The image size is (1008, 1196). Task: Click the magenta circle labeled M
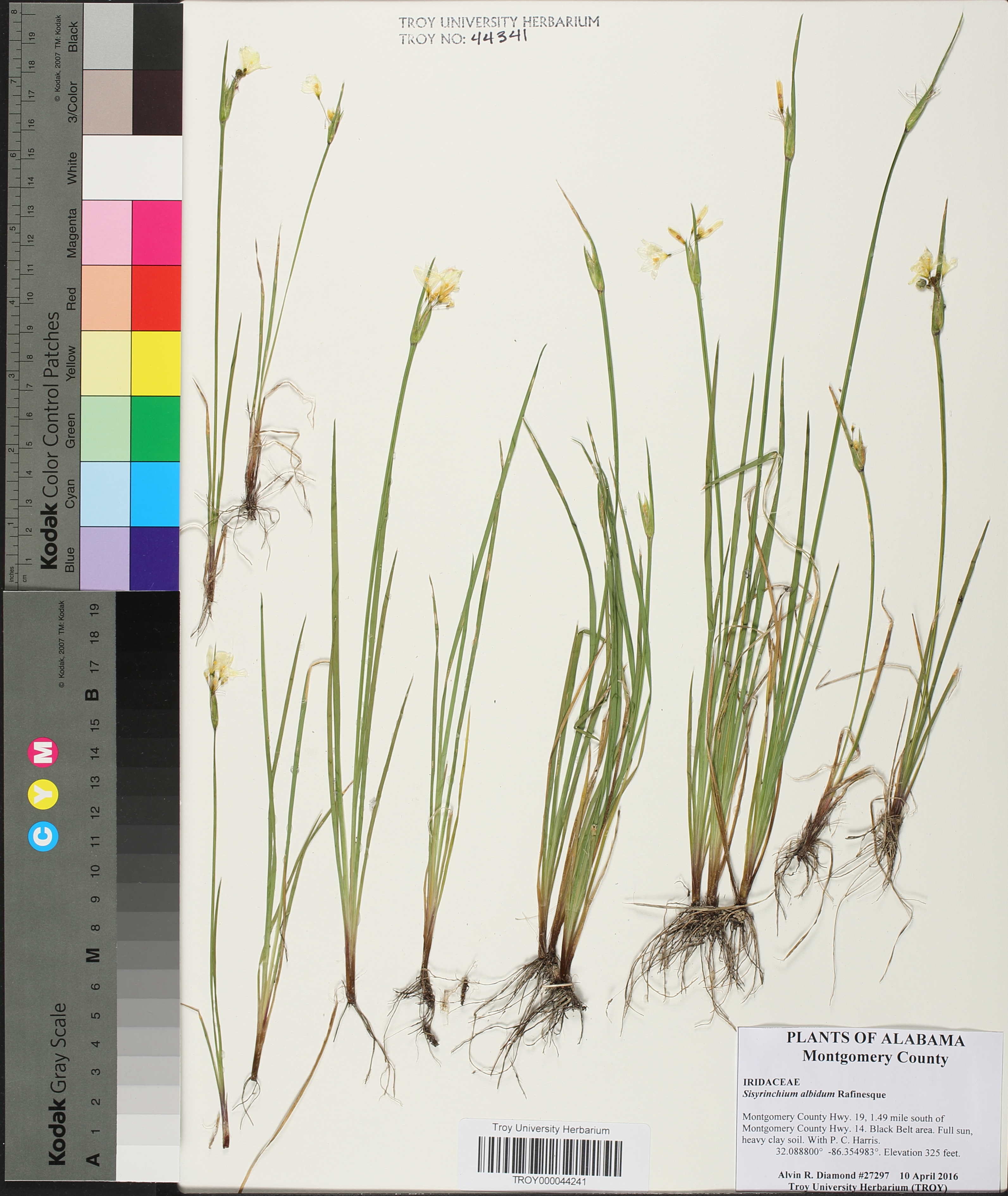[x=43, y=752]
